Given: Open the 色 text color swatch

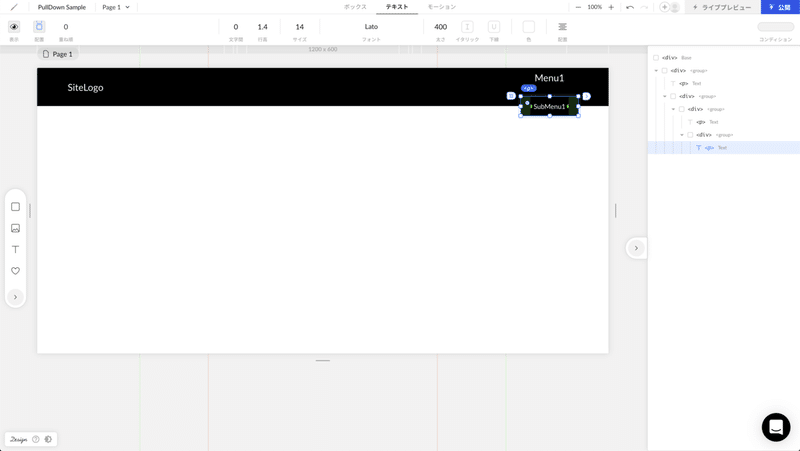Looking at the screenshot, I should (x=529, y=27).
